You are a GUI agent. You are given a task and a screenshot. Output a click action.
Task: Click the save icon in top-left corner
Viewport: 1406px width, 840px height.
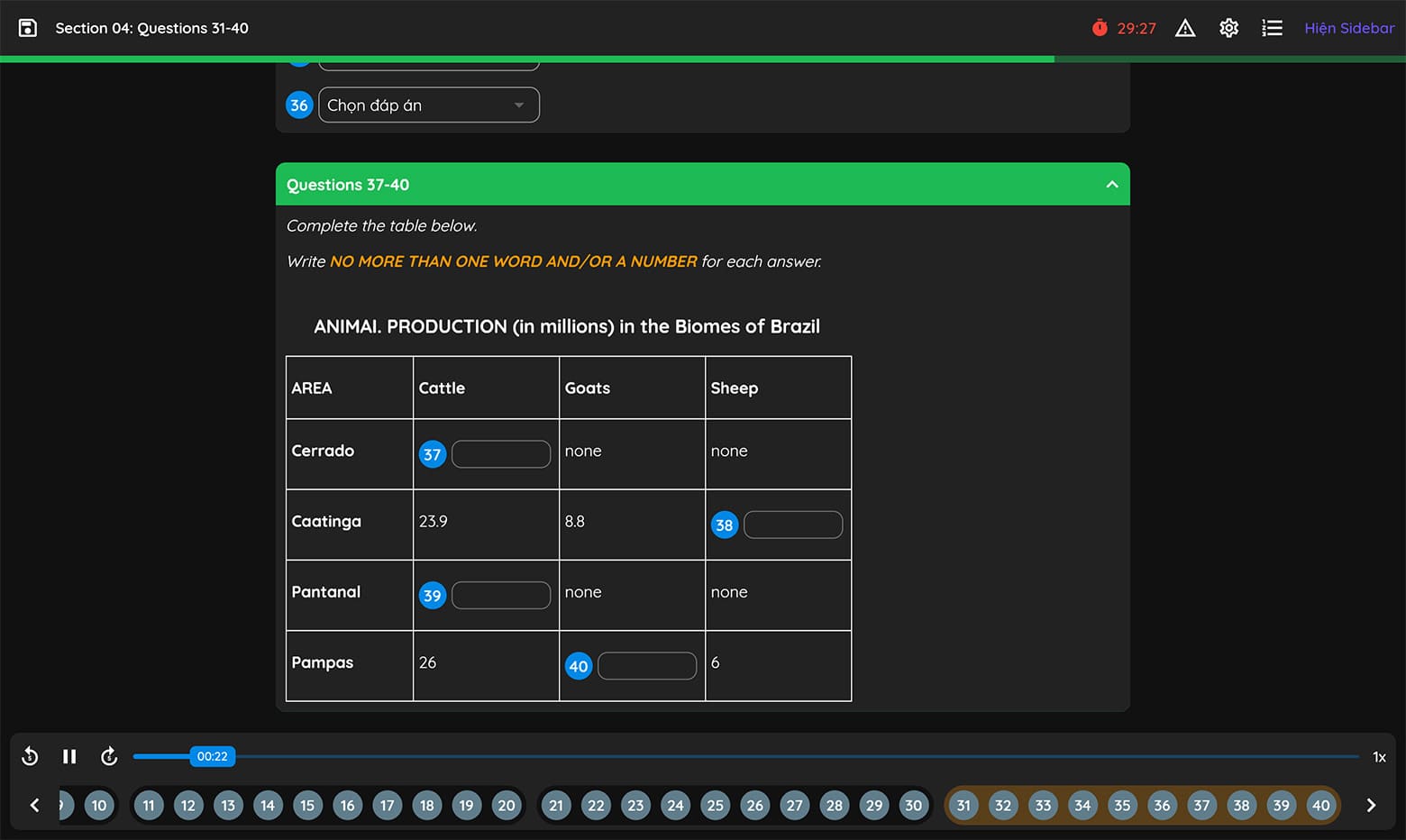[28, 28]
